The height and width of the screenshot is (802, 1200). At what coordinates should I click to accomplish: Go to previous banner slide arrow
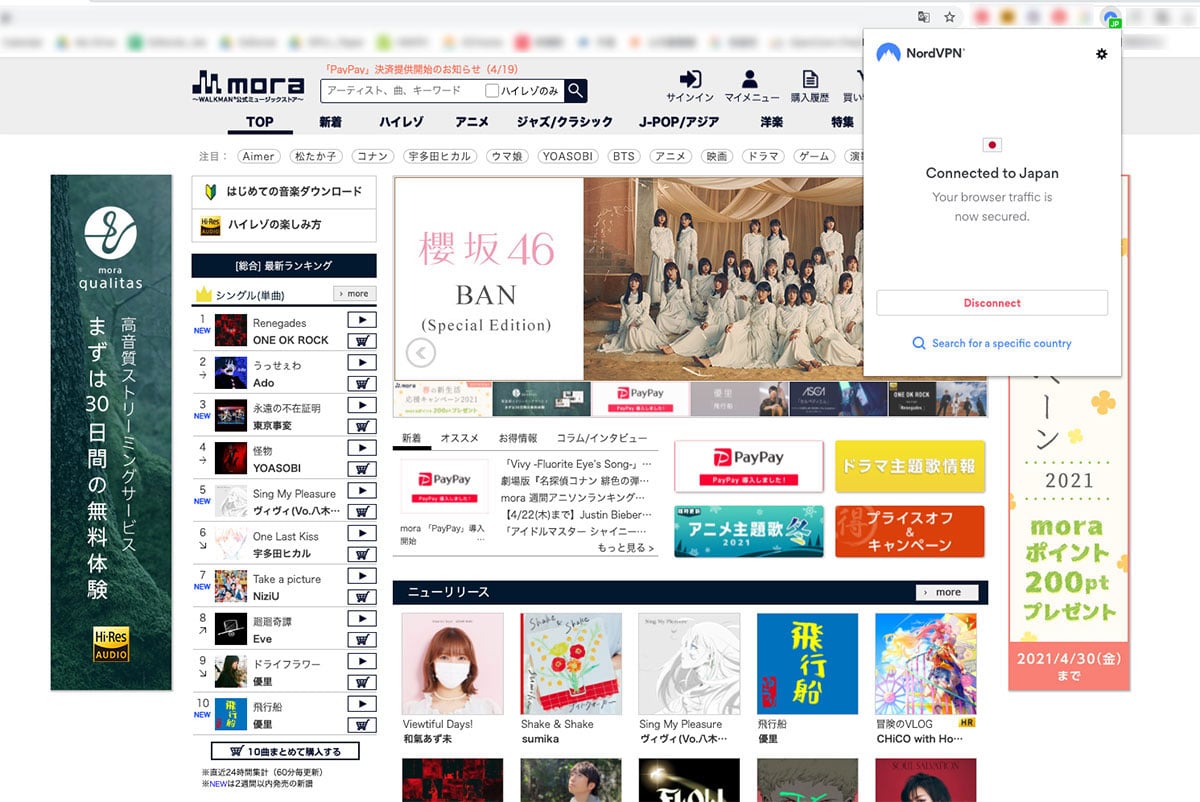(x=421, y=353)
